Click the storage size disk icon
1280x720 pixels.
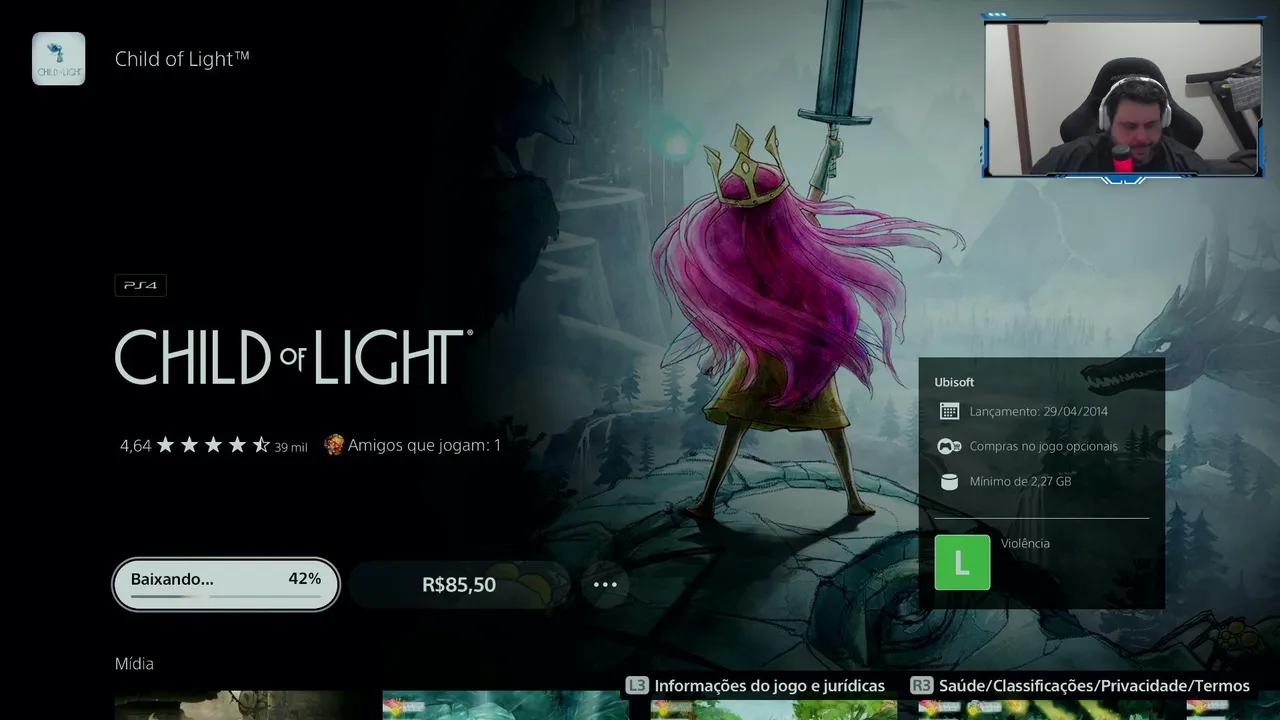click(949, 481)
